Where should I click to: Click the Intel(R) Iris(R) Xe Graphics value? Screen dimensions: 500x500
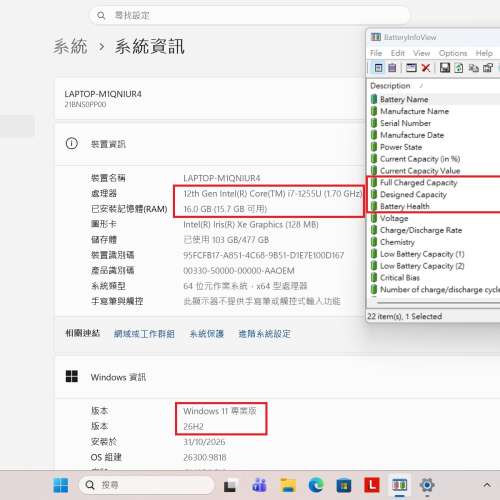(x=251, y=225)
